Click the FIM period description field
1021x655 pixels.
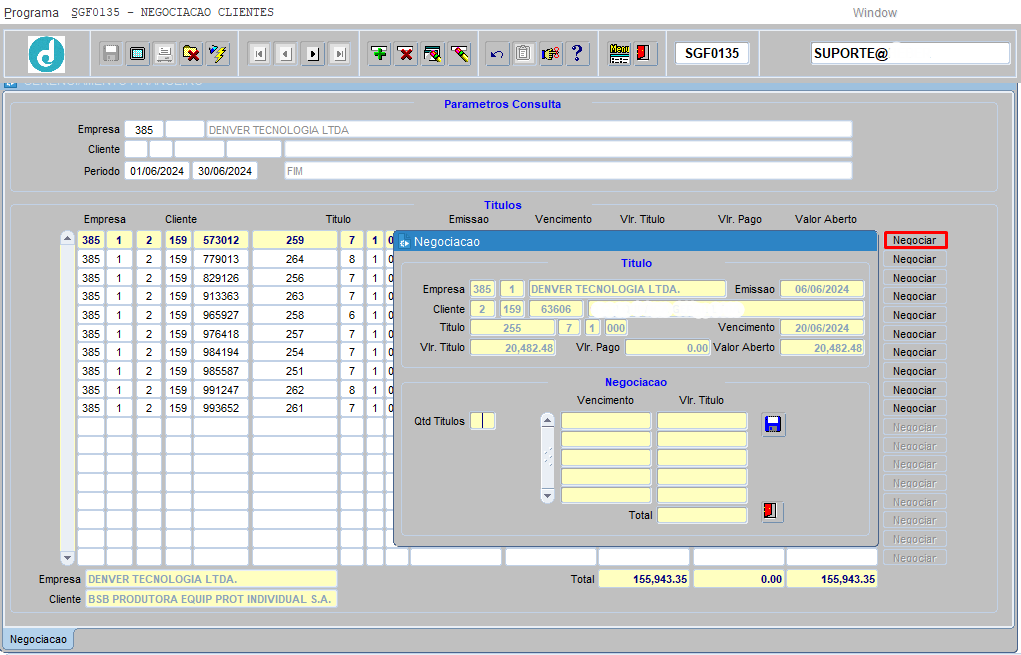568,171
